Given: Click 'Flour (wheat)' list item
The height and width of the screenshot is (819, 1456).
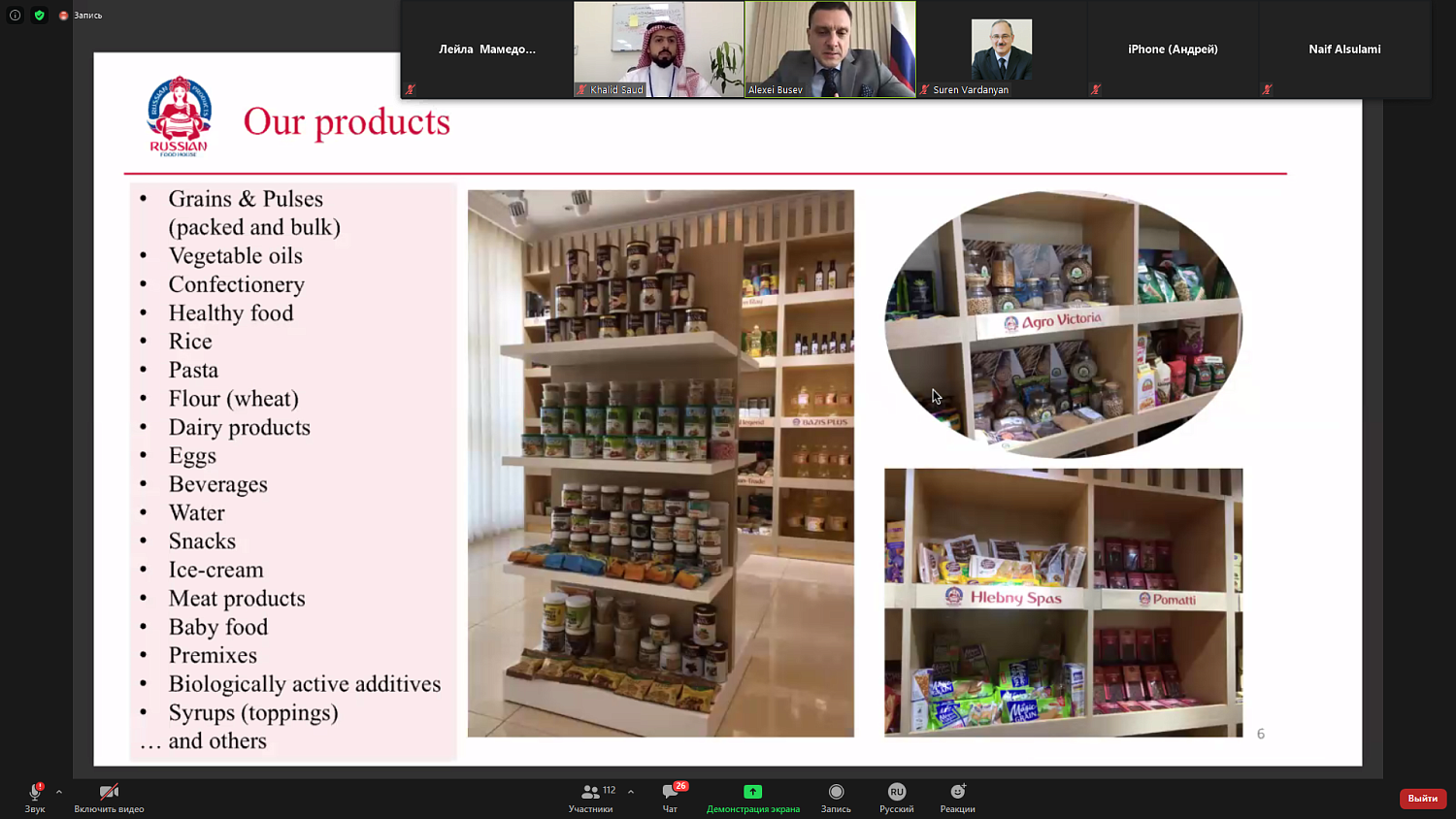Looking at the screenshot, I should pyautogui.click(x=233, y=399).
